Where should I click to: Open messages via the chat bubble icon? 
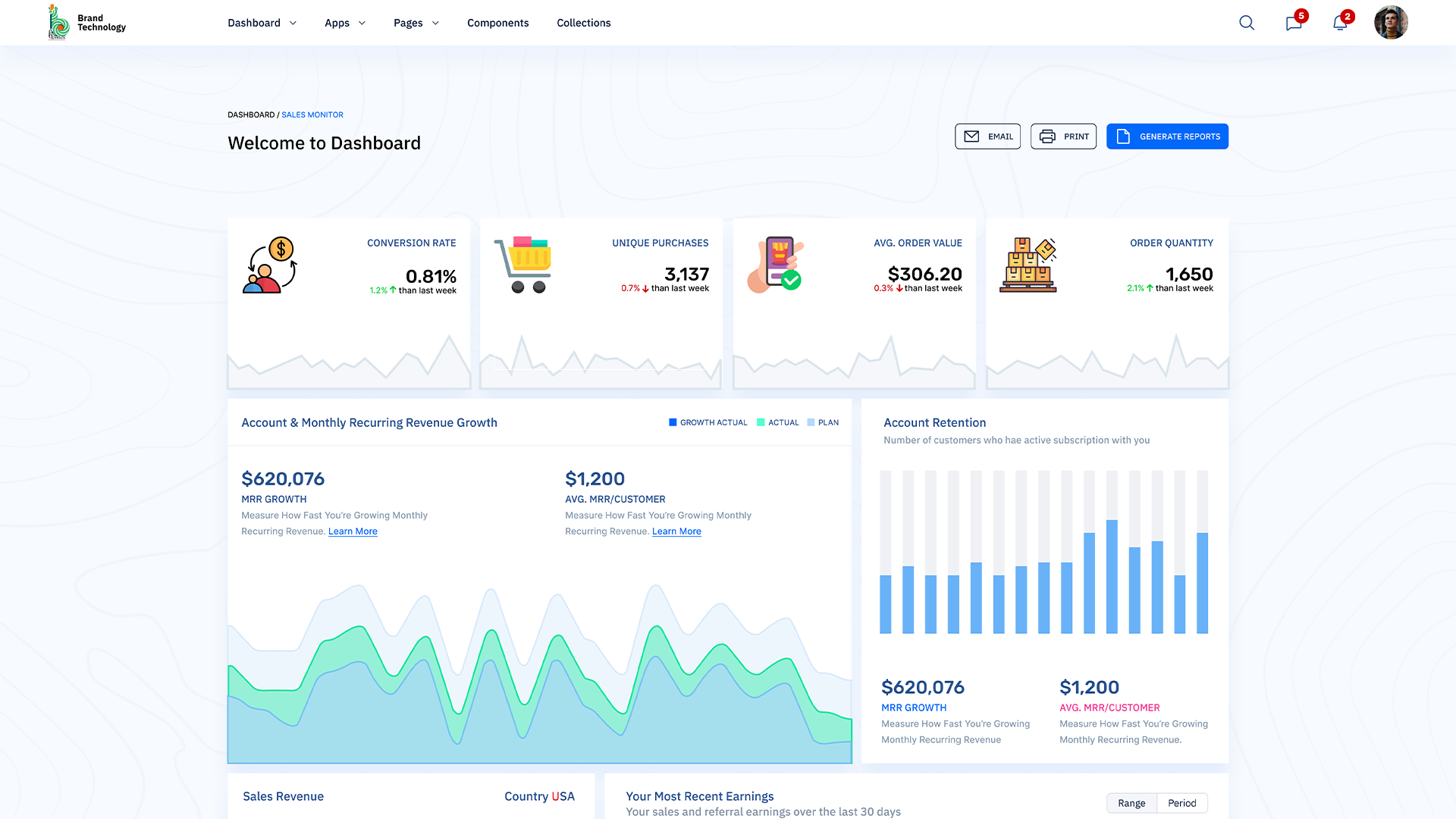pyautogui.click(x=1293, y=24)
